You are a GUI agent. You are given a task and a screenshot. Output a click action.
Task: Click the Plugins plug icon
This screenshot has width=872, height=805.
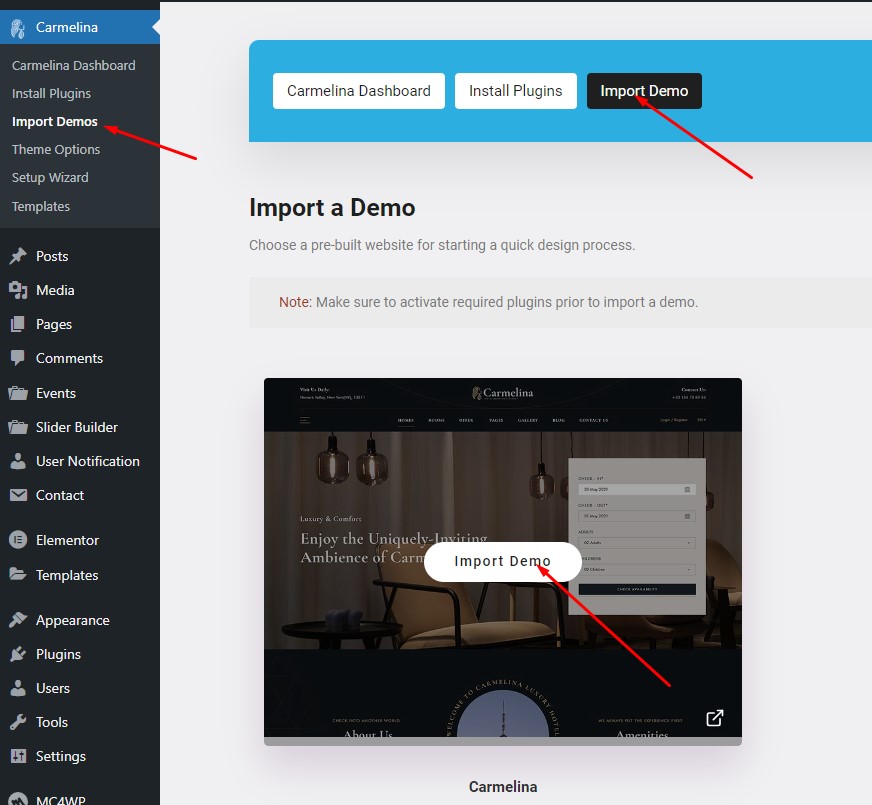[18, 654]
